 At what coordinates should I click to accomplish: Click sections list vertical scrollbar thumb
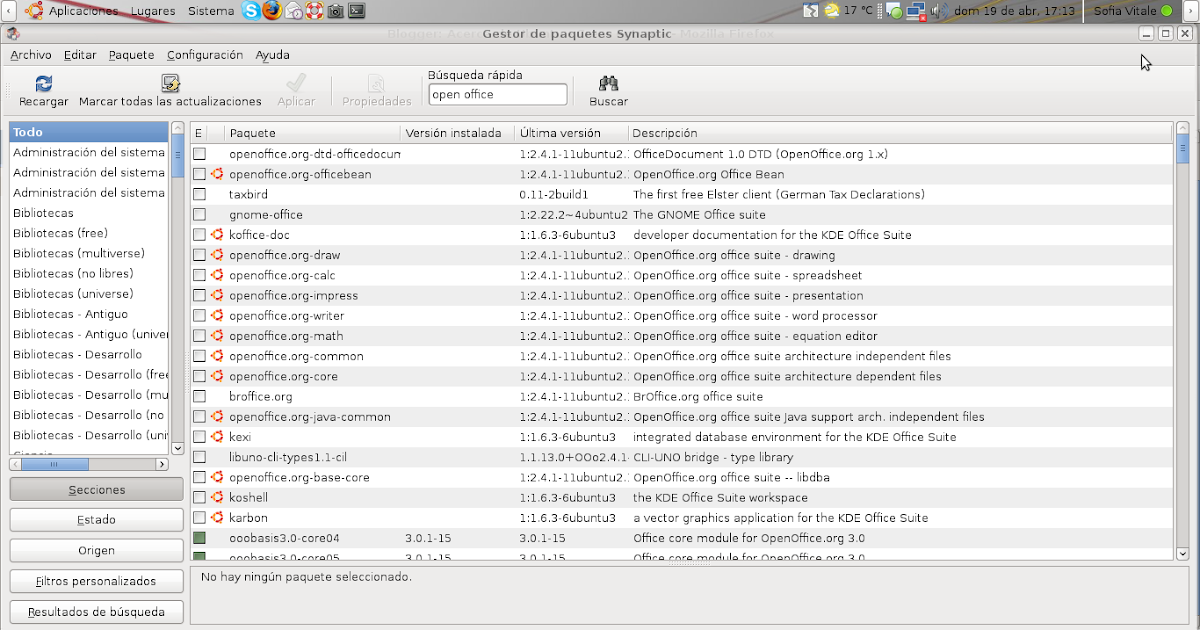(x=178, y=157)
